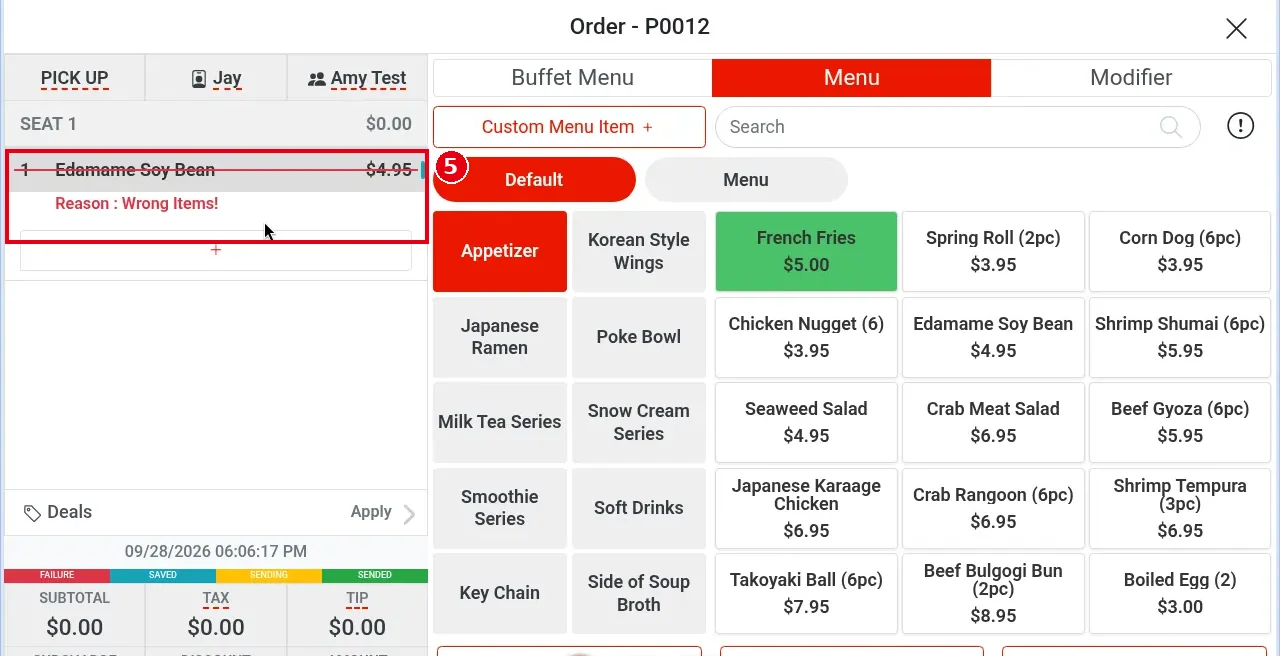This screenshot has height=656, width=1280.
Task: Expand Deals with the Apply chevron
Action: (x=408, y=514)
